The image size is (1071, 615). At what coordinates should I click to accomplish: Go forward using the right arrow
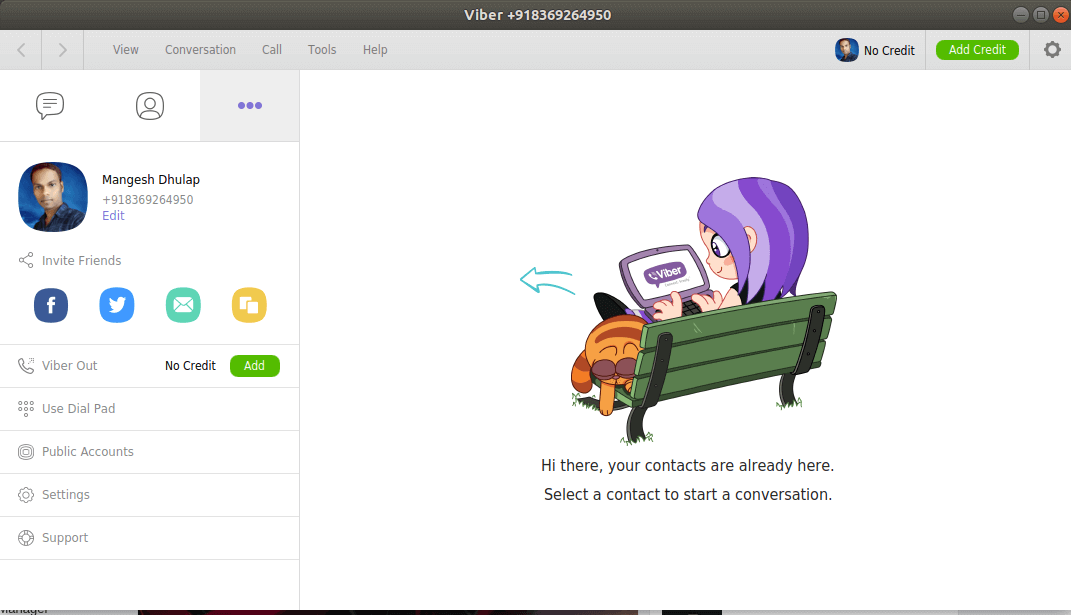tap(62, 50)
